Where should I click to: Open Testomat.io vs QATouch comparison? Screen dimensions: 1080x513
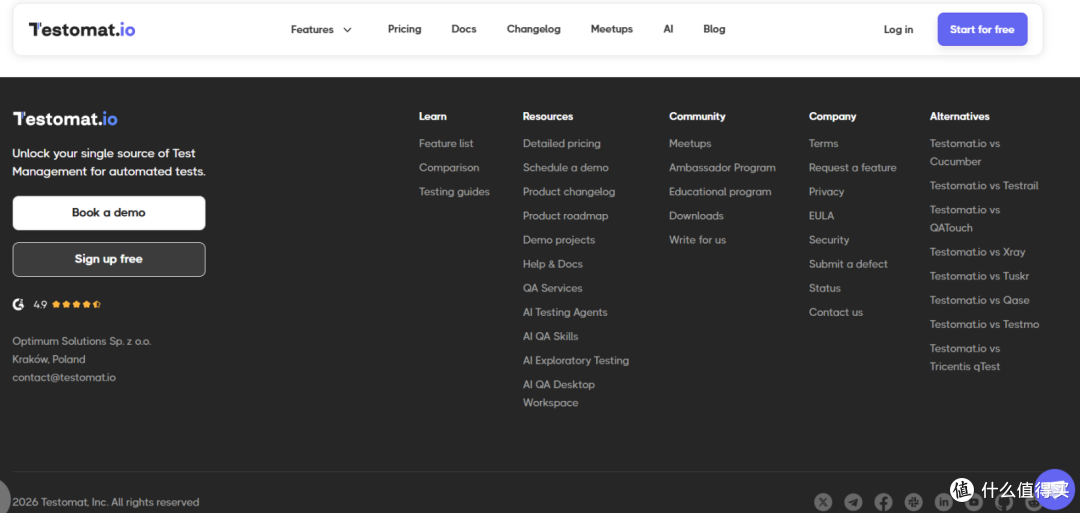(x=964, y=218)
